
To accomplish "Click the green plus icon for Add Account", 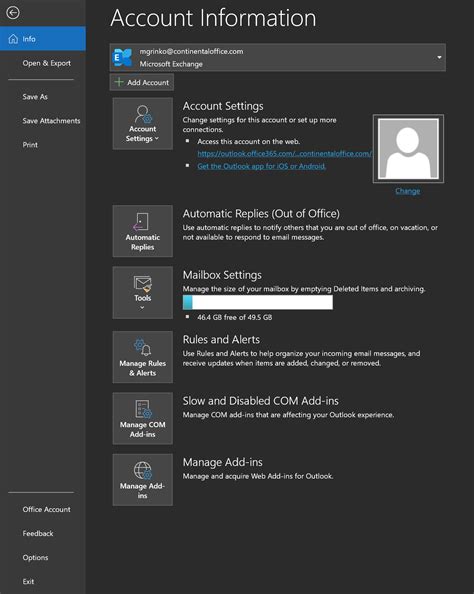I will 119,82.
